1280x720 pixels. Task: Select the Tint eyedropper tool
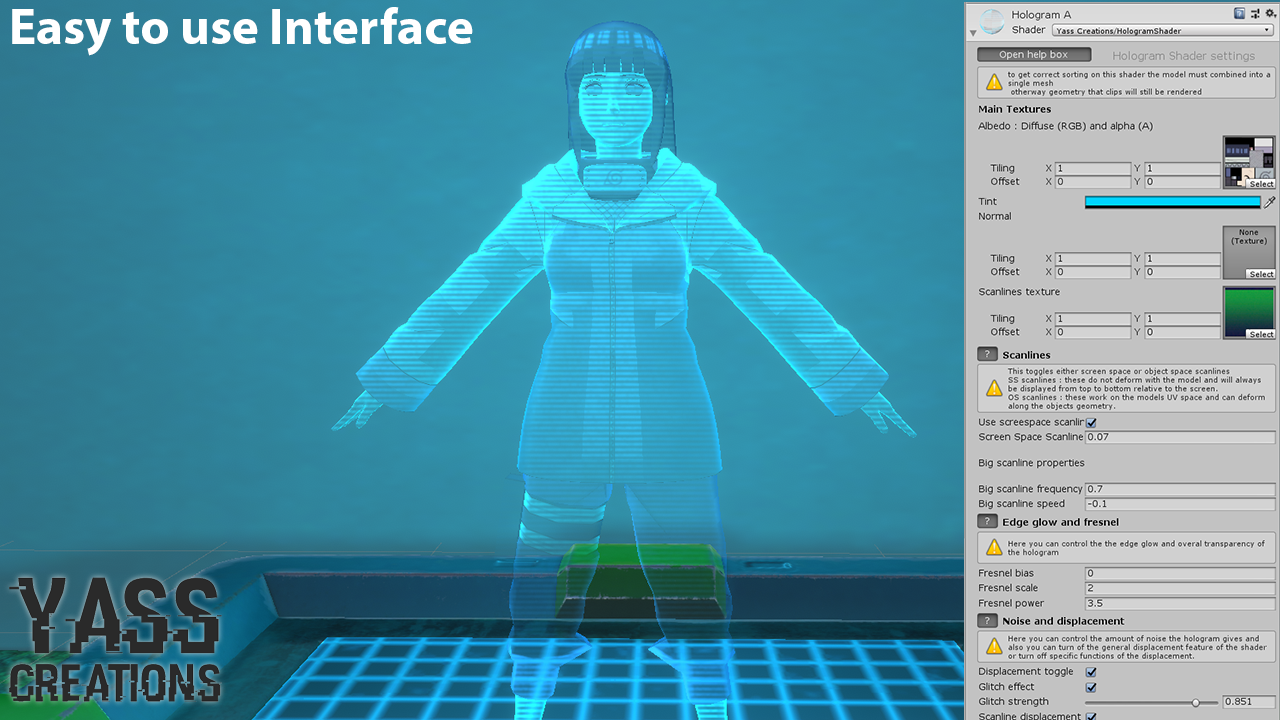point(1271,201)
